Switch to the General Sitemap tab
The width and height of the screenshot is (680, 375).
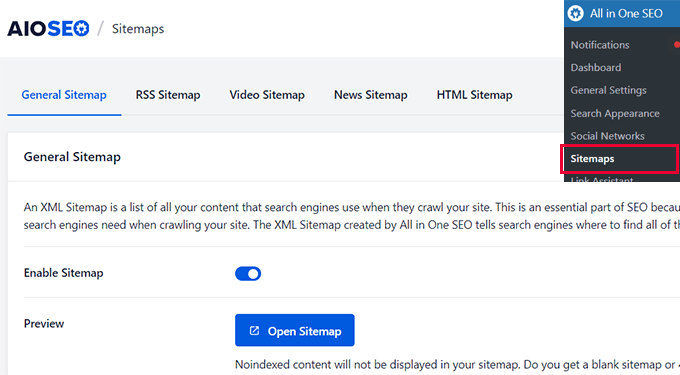[x=64, y=95]
